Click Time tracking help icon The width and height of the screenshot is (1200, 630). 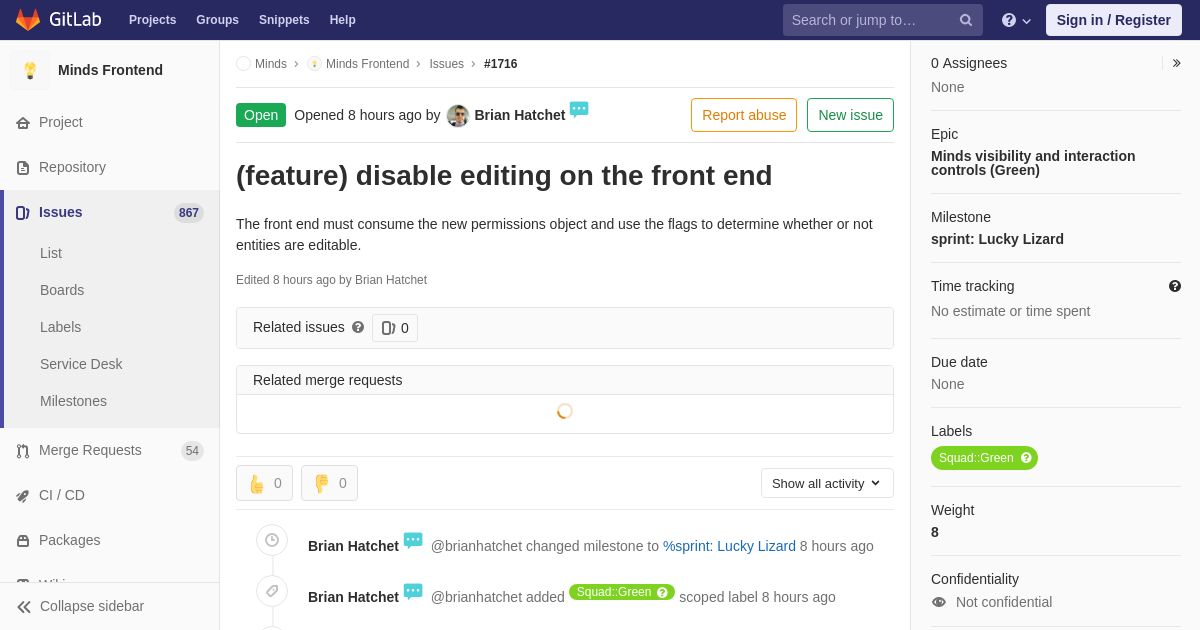(x=1175, y=286)
